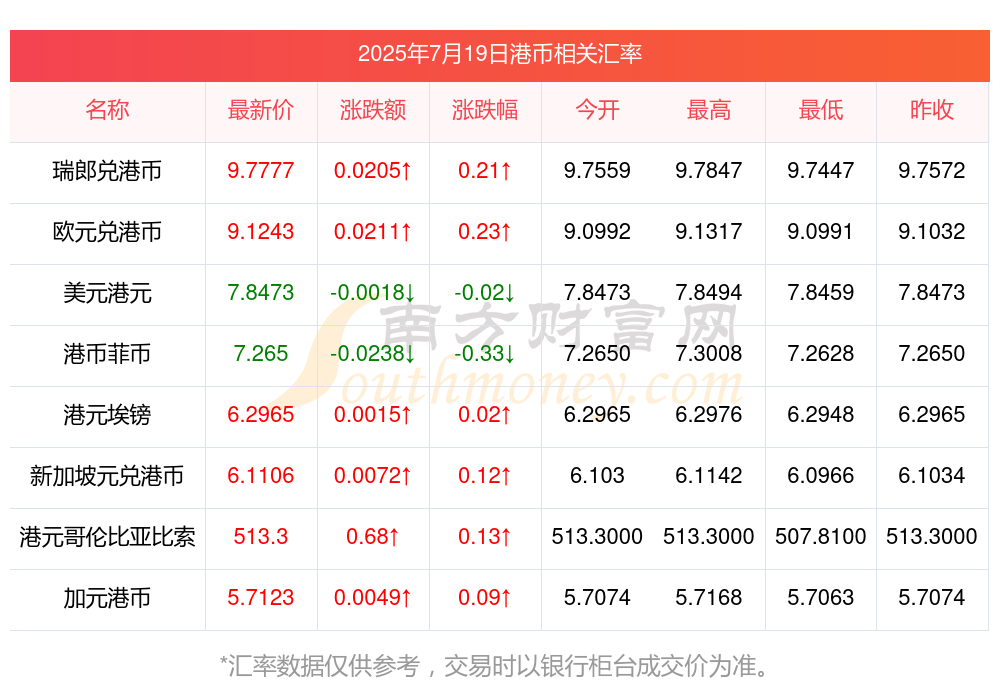Click latest price 5.7123
Screen dimensions: 1000x698
click(x=260, y=598)
